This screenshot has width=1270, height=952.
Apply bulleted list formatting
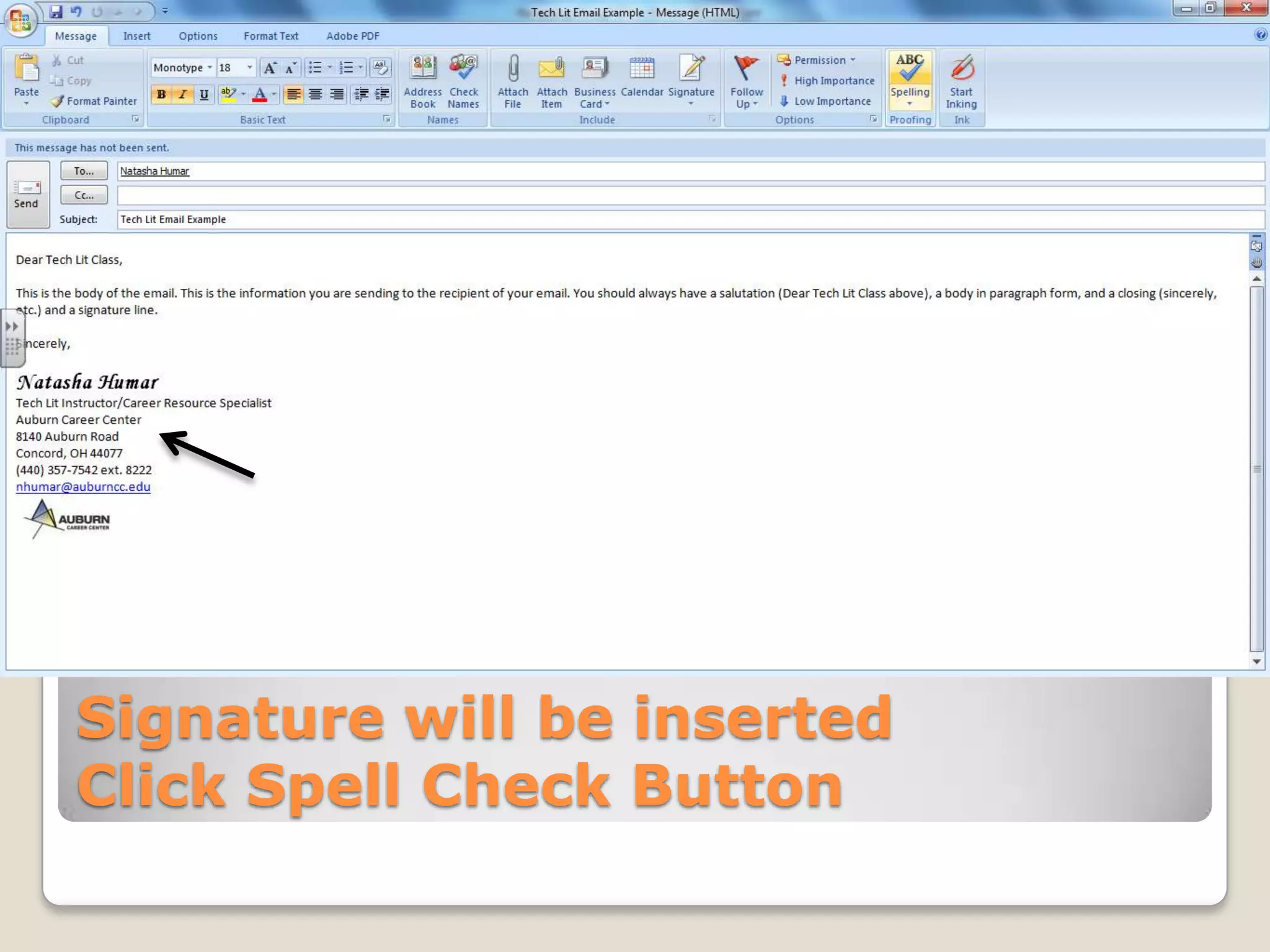[x=315, y=68]
